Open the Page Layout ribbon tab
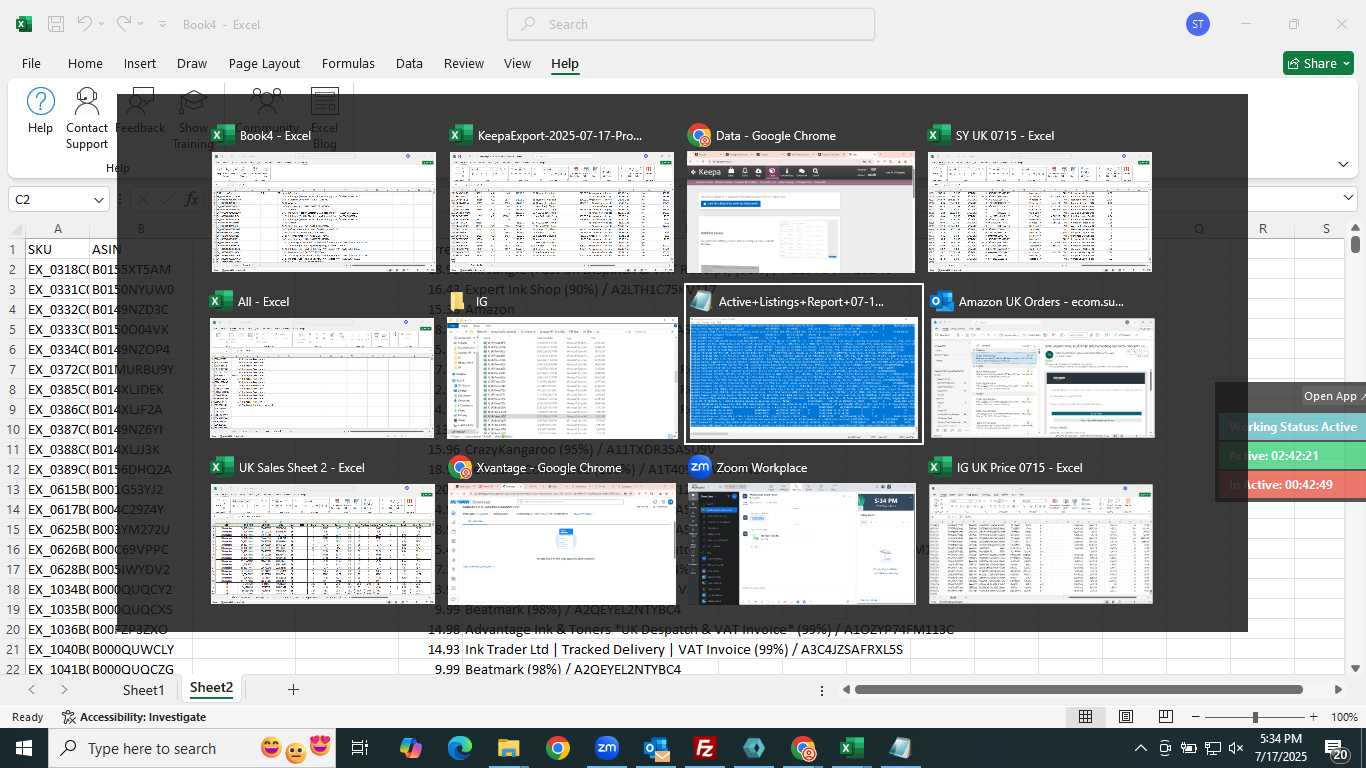Image resolution: width=1366 pixels, height=768 pixels. tap(264, 63)
